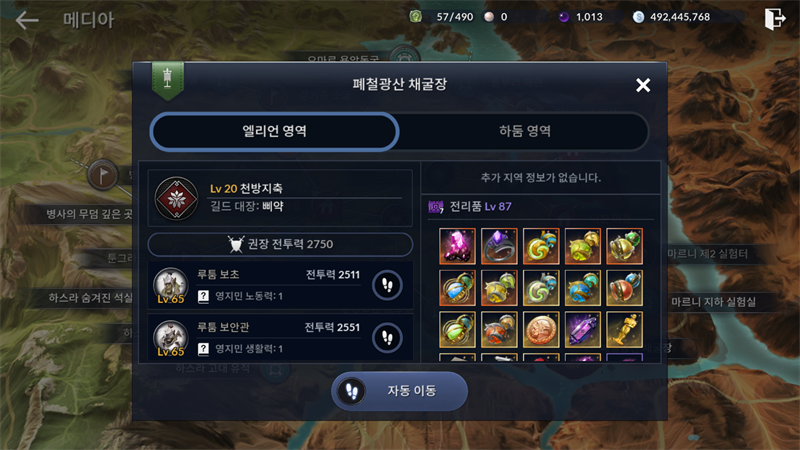Image resolution: width=800 pixels, height=450 pixels.
Task: Click the 루툼 보초 monster portrait
Action: [x=170, y=285]
